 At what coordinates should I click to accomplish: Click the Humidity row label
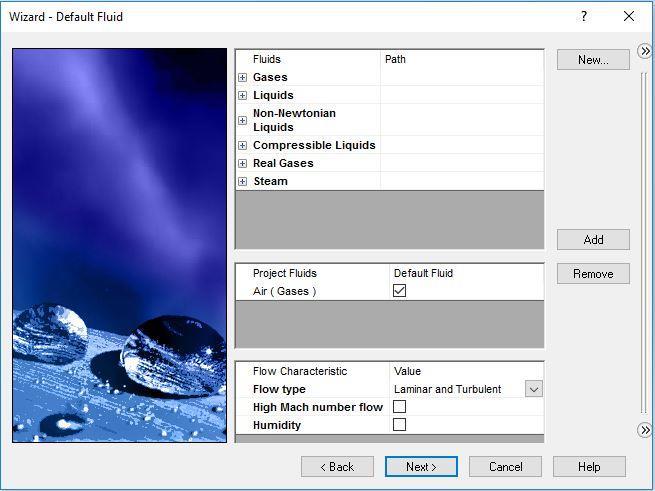[277, 425]
